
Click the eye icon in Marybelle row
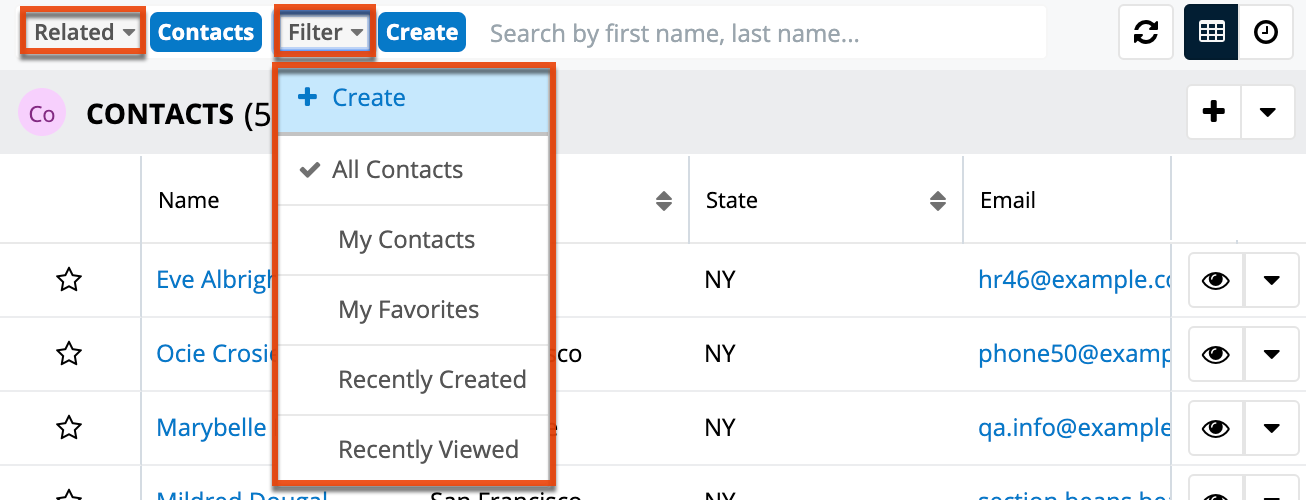[1215, 429]
